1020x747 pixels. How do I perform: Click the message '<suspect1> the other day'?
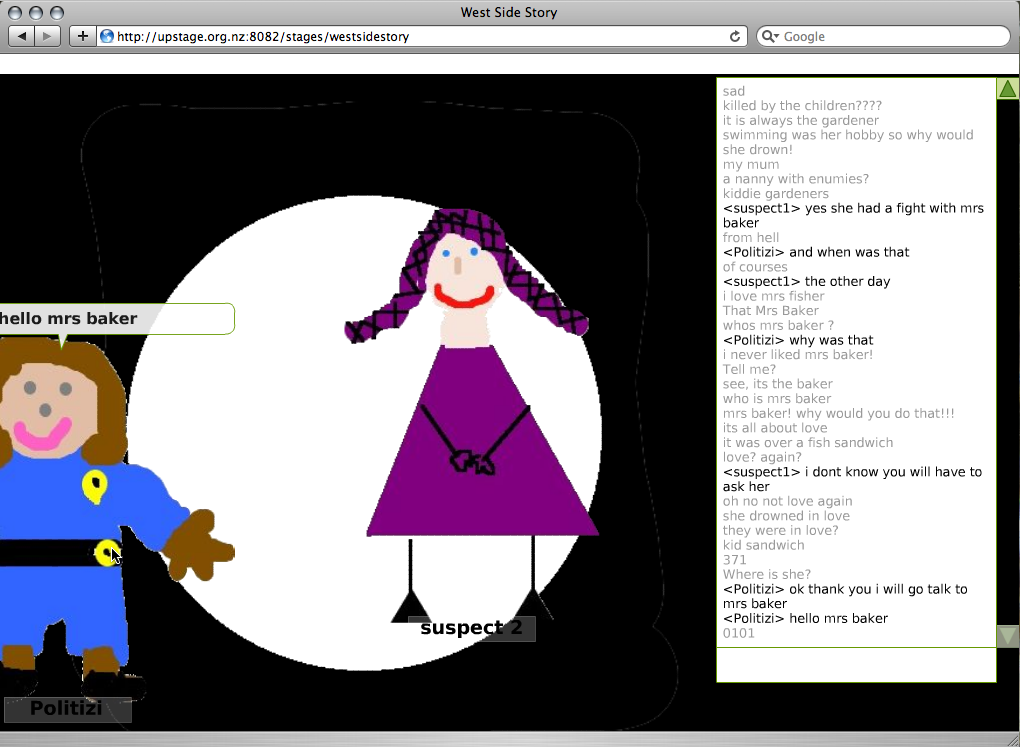(804, 281)
